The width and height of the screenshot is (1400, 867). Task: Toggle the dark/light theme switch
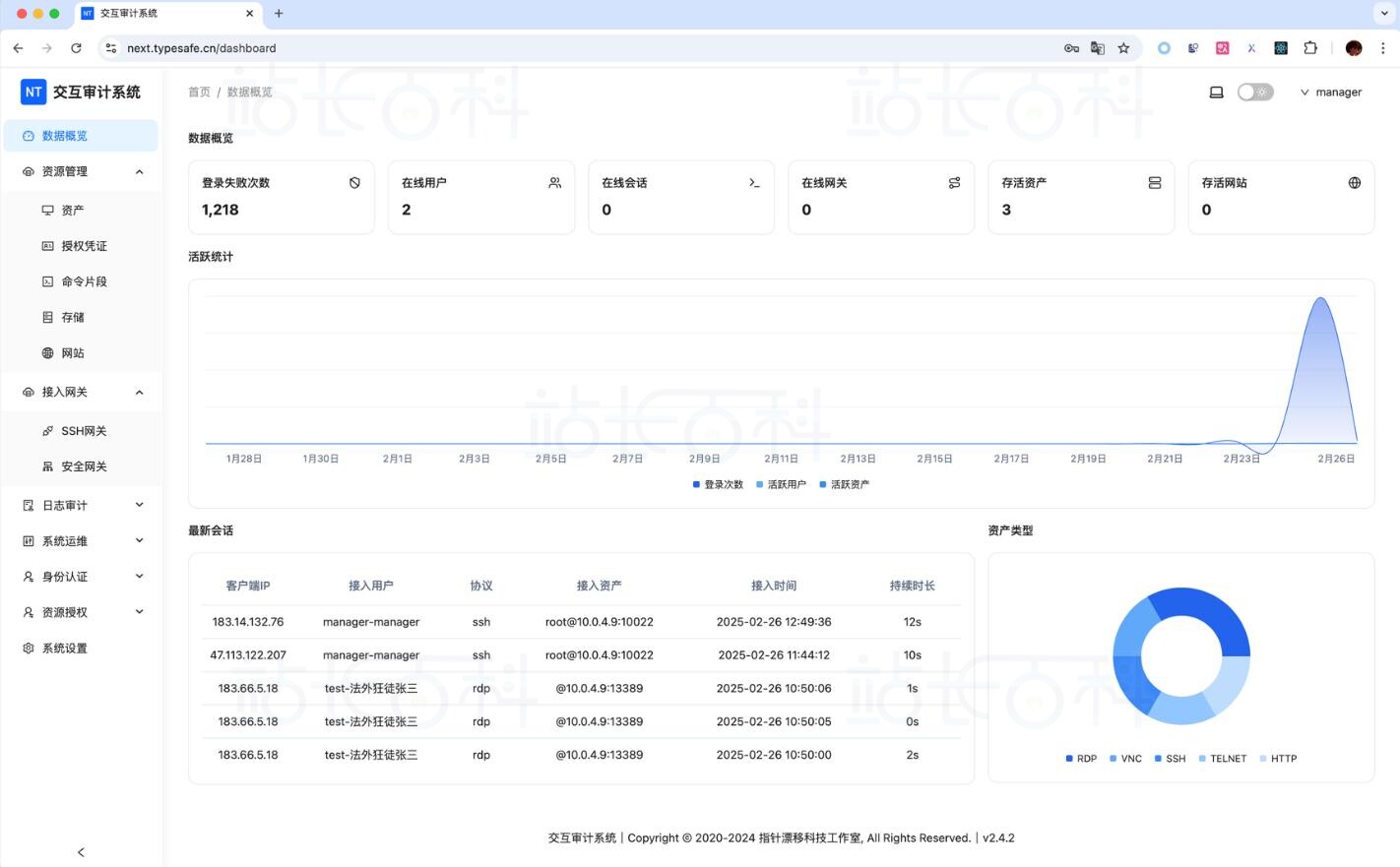point(1255,92)
